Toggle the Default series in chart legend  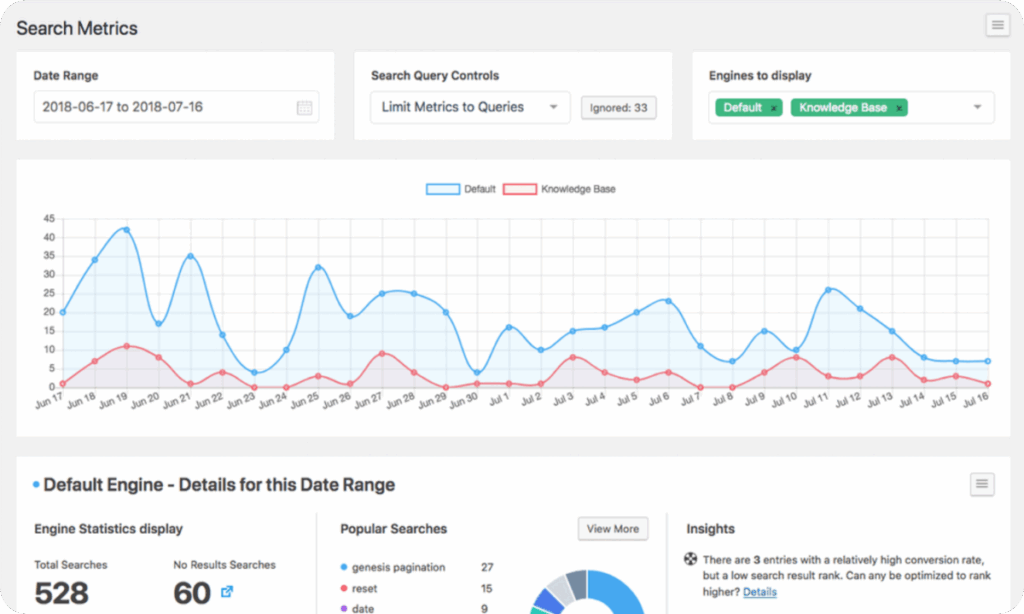click(460, 189)
